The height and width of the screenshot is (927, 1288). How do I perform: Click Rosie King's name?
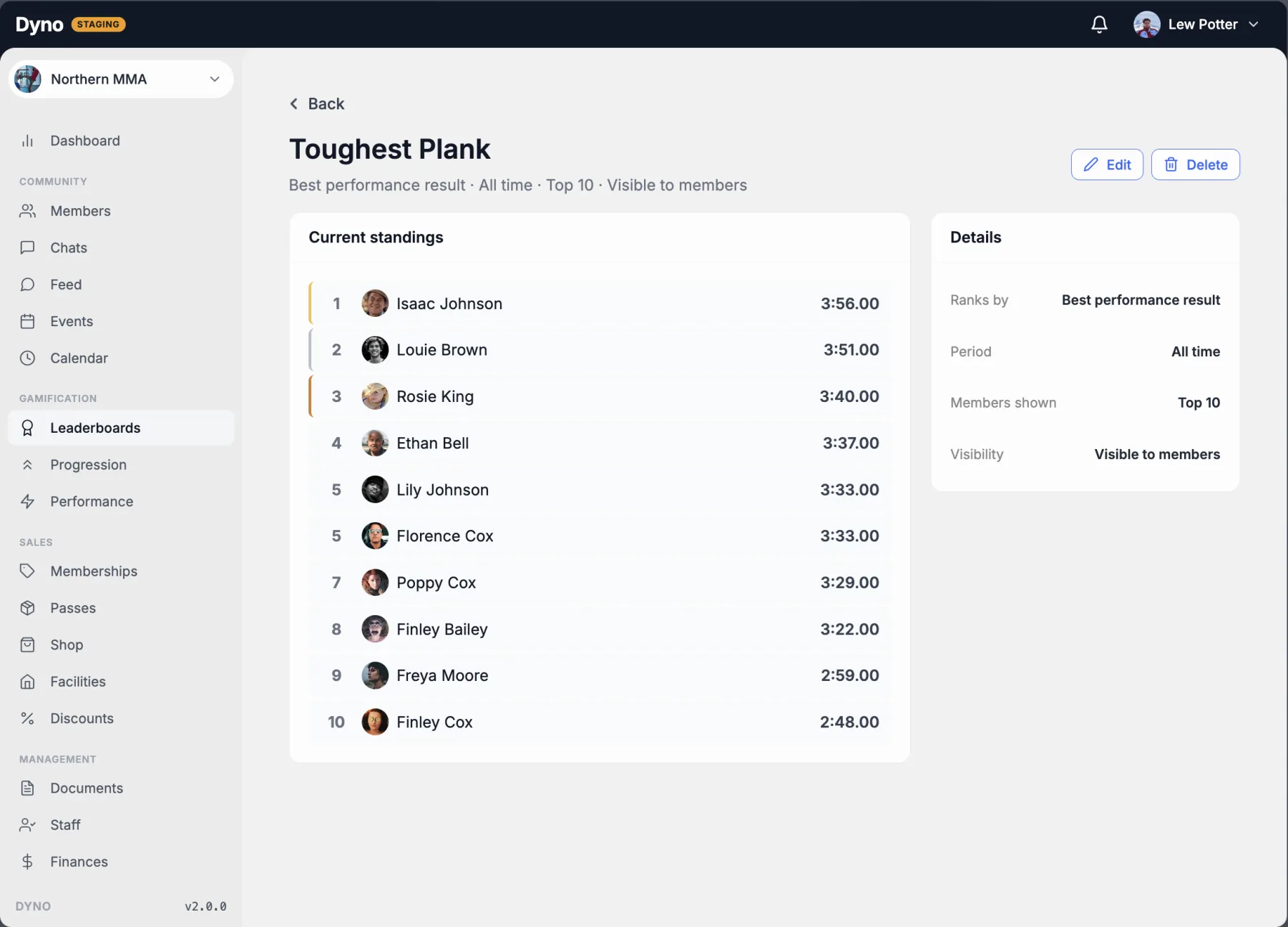tap(435, 396)
